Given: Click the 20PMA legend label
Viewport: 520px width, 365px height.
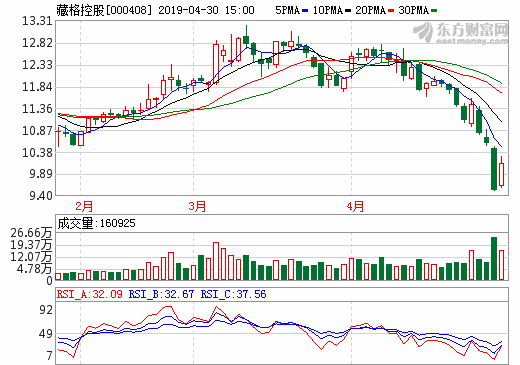Looking at the screenshot, I should coord(371,10).
